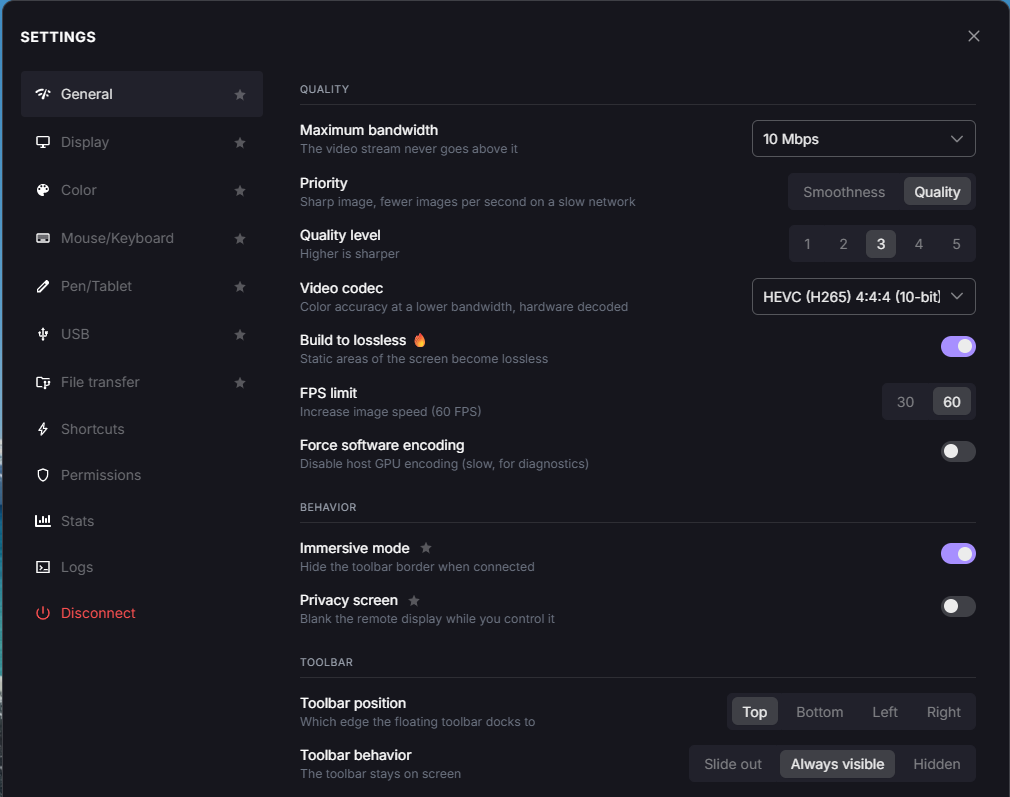Dock toolbar to Top
Image resolution: width=1010 pixels, height=797 pixels.
coord(754,712)
